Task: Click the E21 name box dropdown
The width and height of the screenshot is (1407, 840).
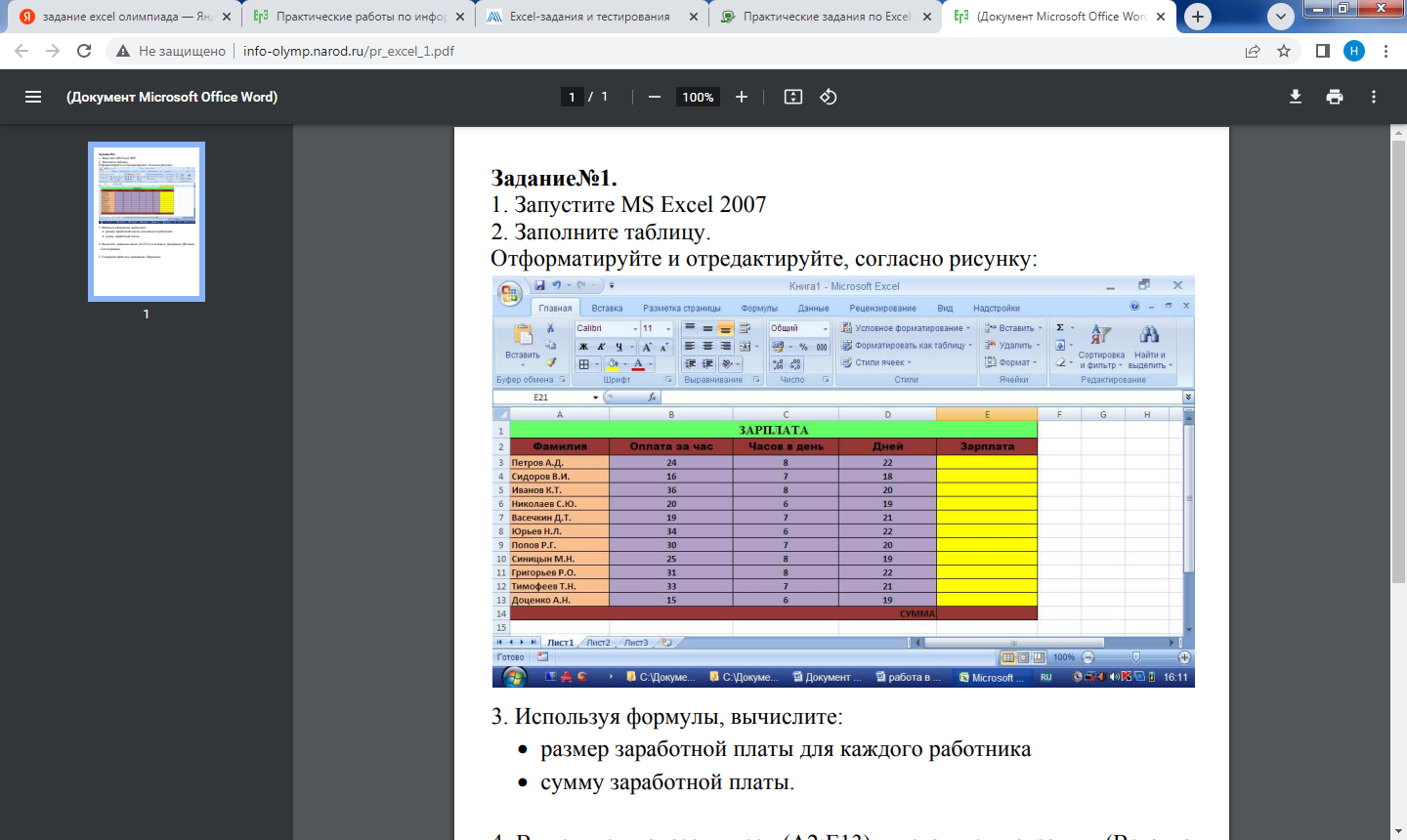Action: (x=595, y=398)
